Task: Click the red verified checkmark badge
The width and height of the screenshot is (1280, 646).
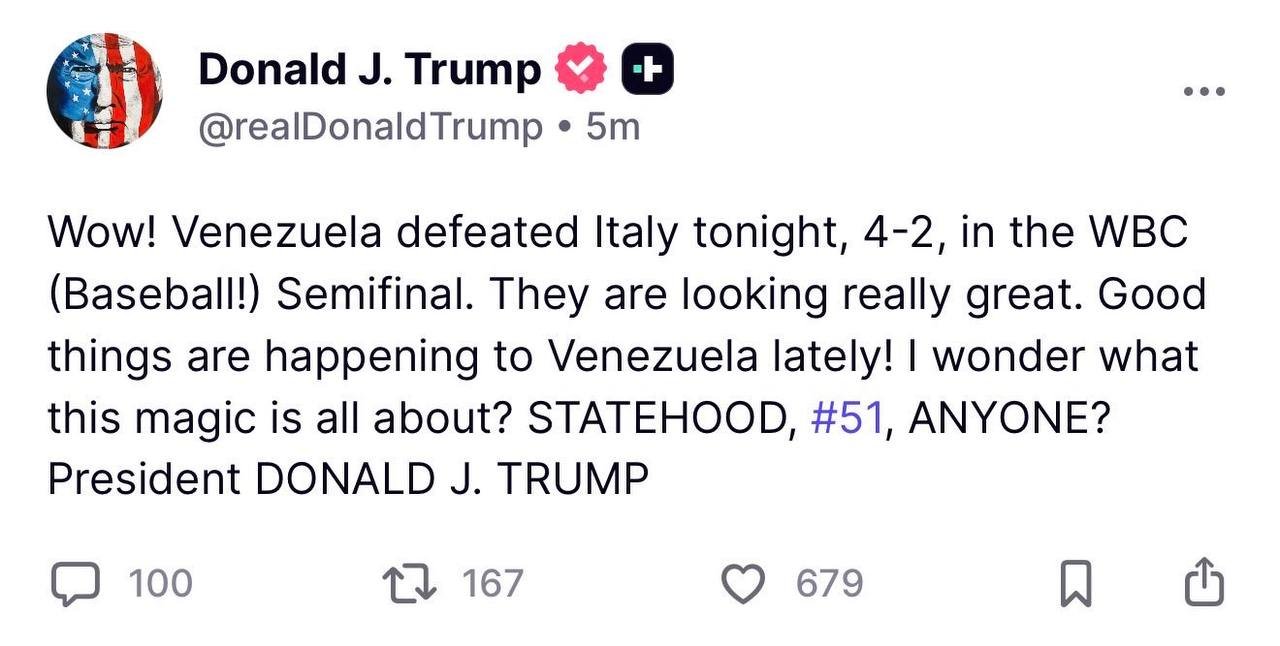Action: (x=581, y=69)
